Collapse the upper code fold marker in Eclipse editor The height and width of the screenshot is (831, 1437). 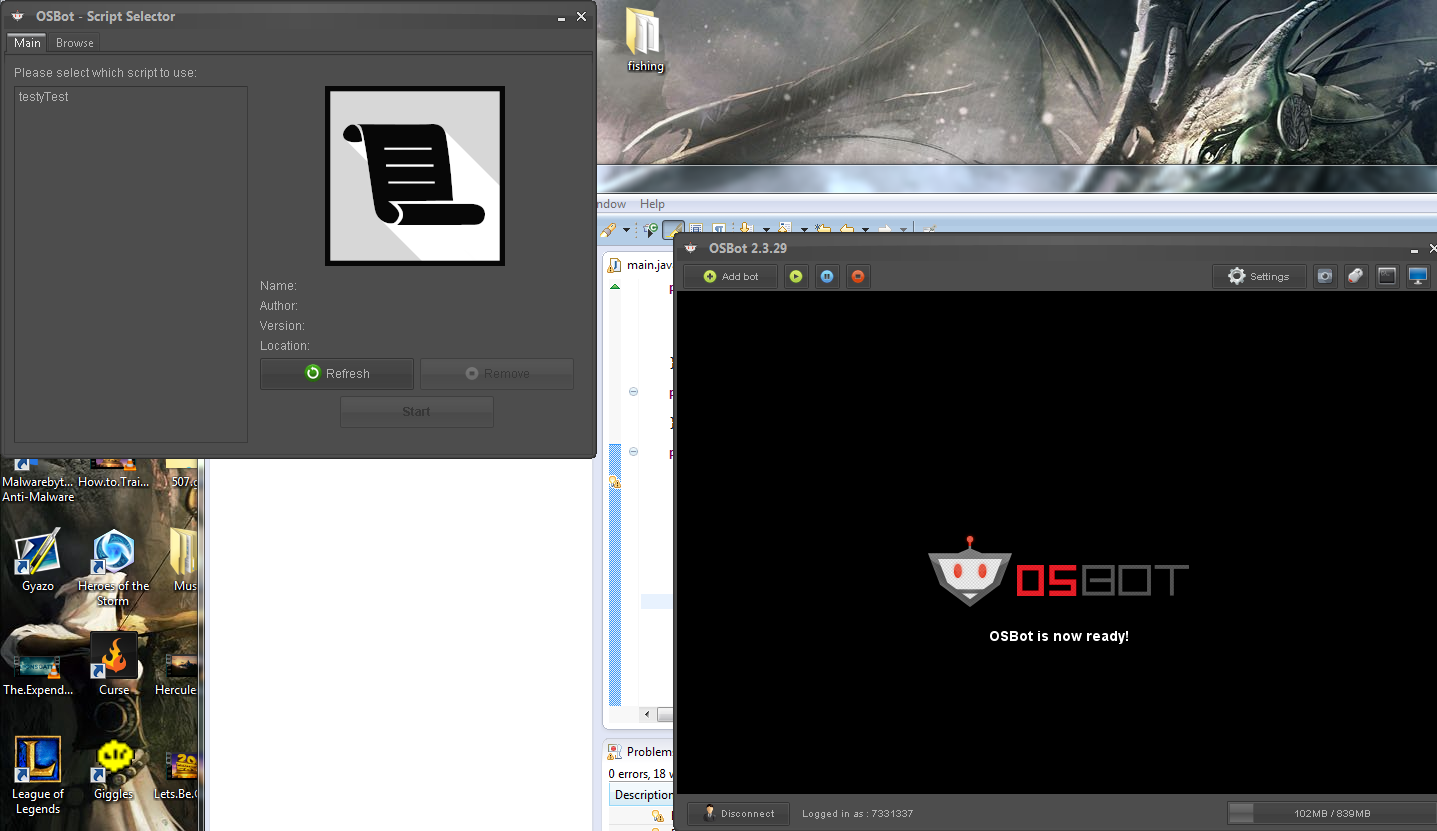point(633,392)
